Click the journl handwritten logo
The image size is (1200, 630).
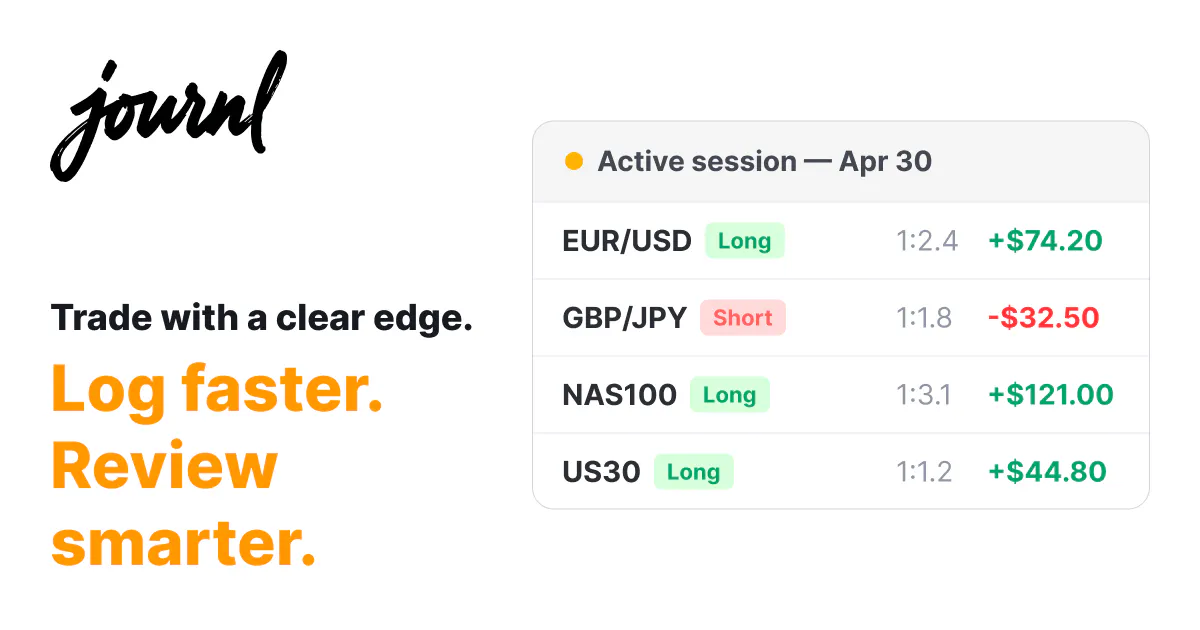(168, 116)
